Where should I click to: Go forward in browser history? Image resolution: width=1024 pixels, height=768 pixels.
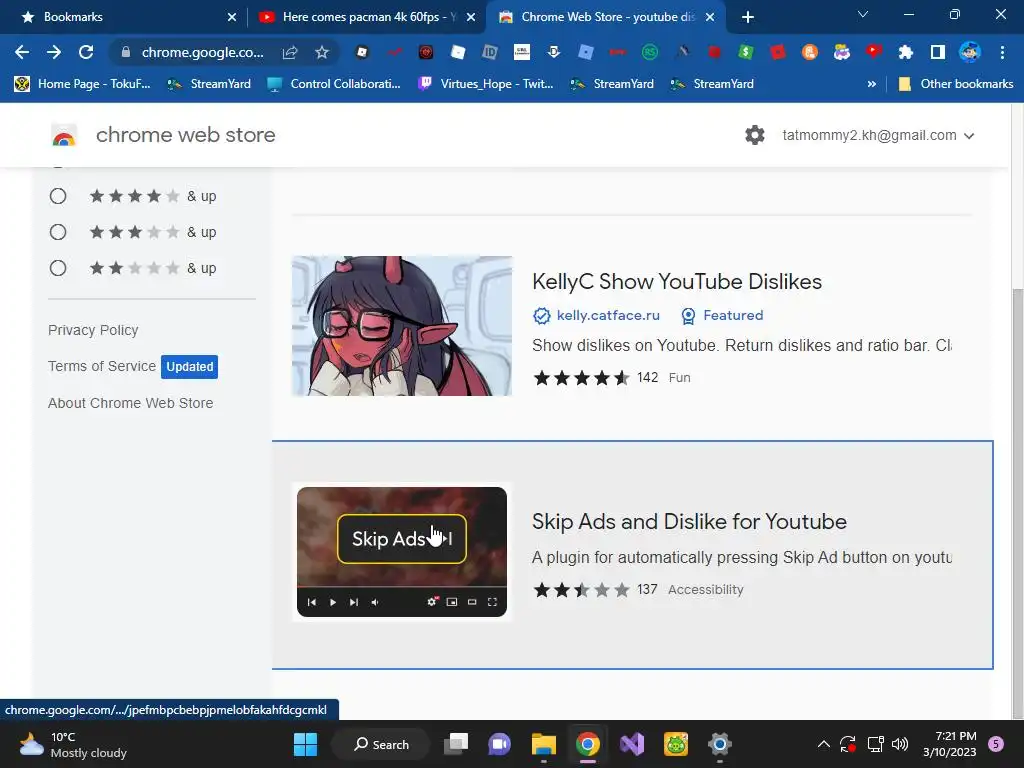(54, 52)
